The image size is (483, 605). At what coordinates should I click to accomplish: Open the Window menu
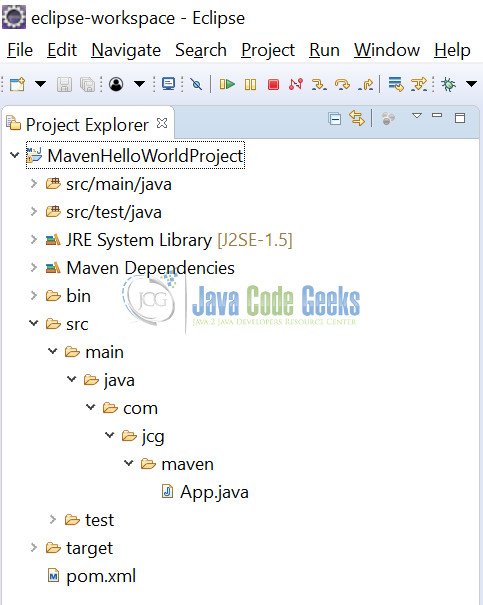387,50
